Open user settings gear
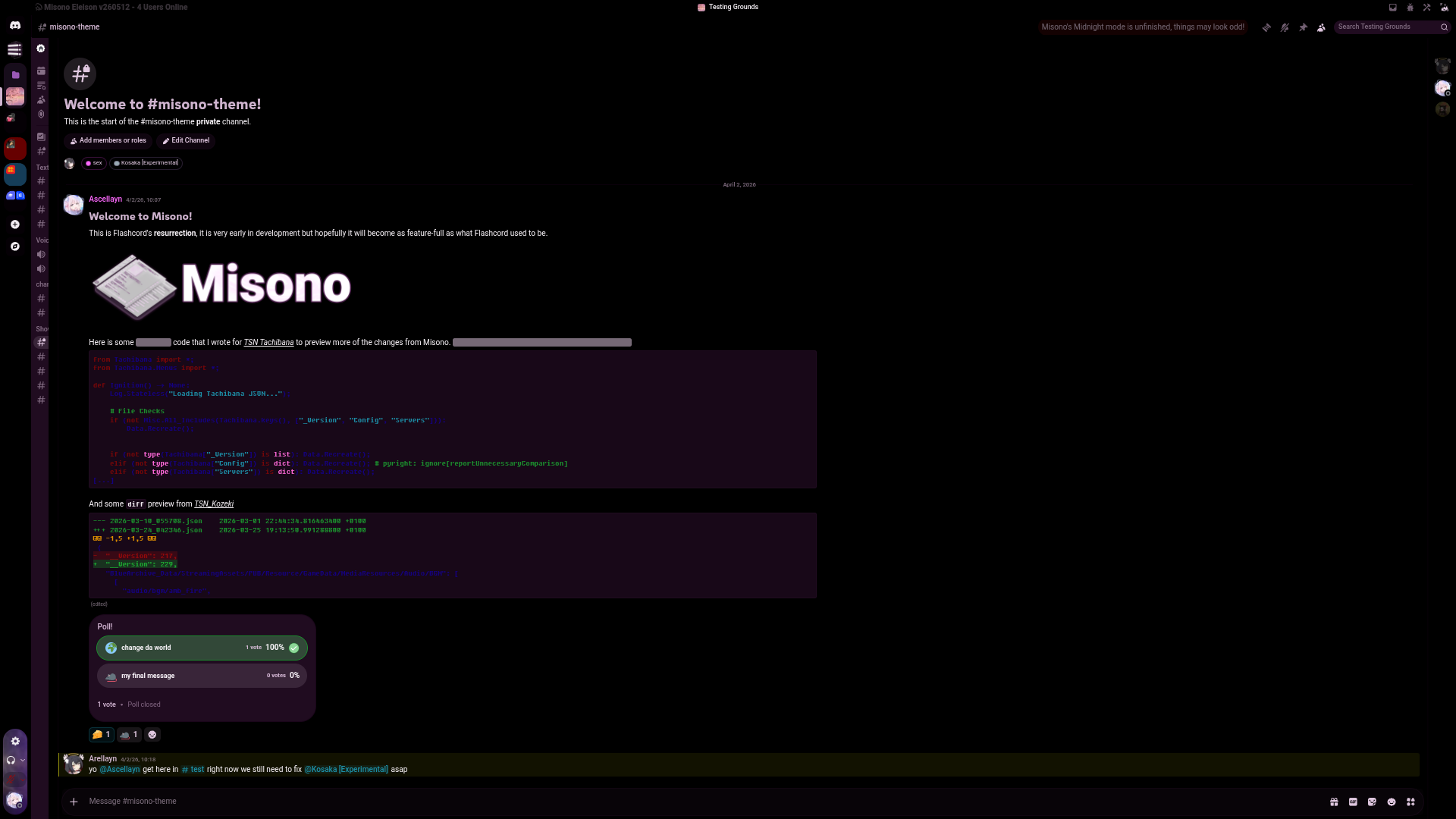Viewport: 1456px width, 819px height. [x=15, y=742]
